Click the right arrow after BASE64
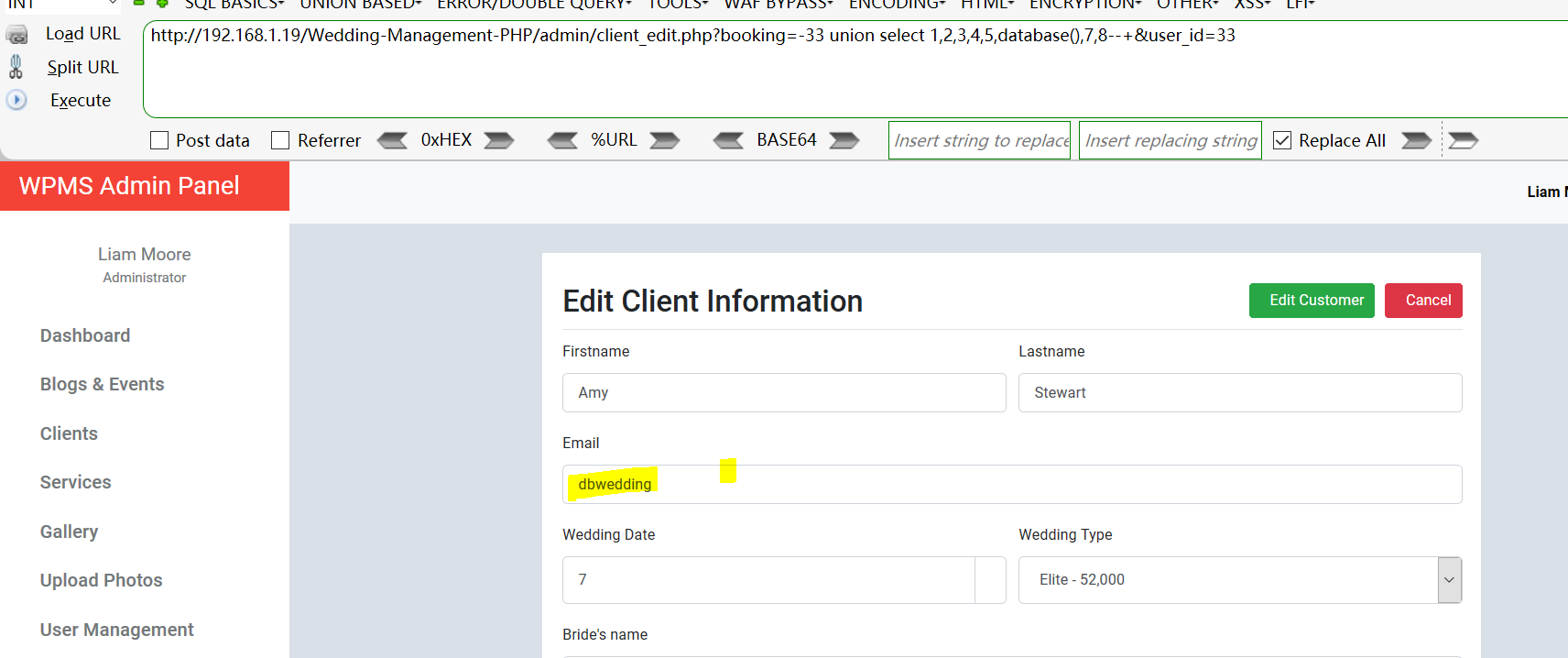This screenshot has height=658, width=1568. click(x=844, y=140)
